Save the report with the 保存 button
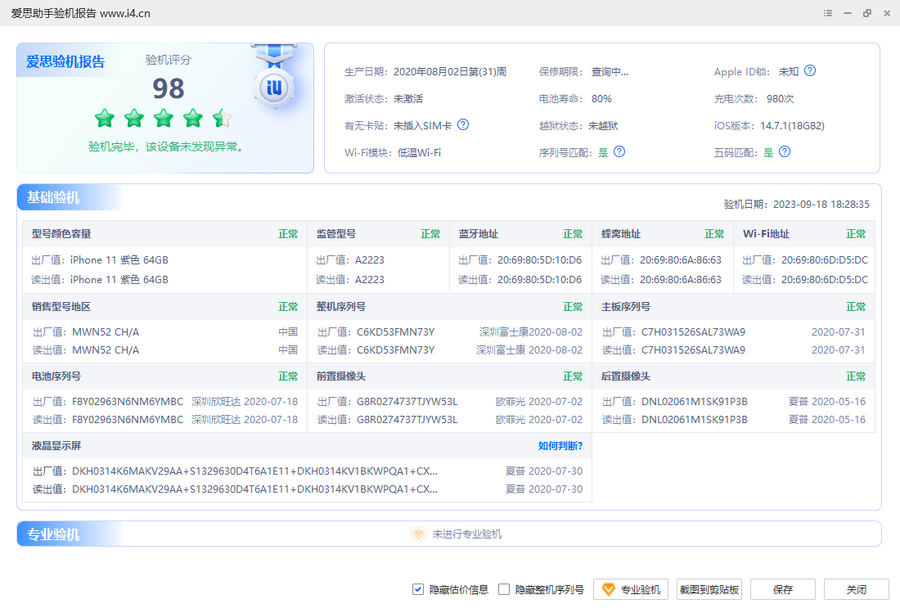900x613 pixels. click(x=783, y=589)
